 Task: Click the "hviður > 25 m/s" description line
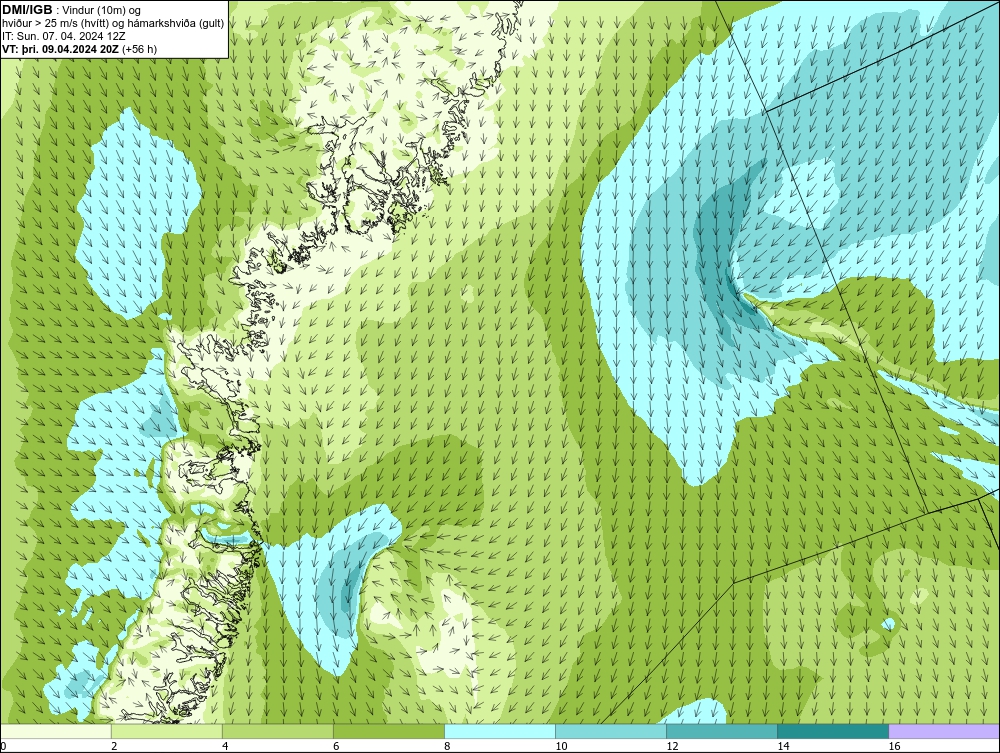pos(114,24)
